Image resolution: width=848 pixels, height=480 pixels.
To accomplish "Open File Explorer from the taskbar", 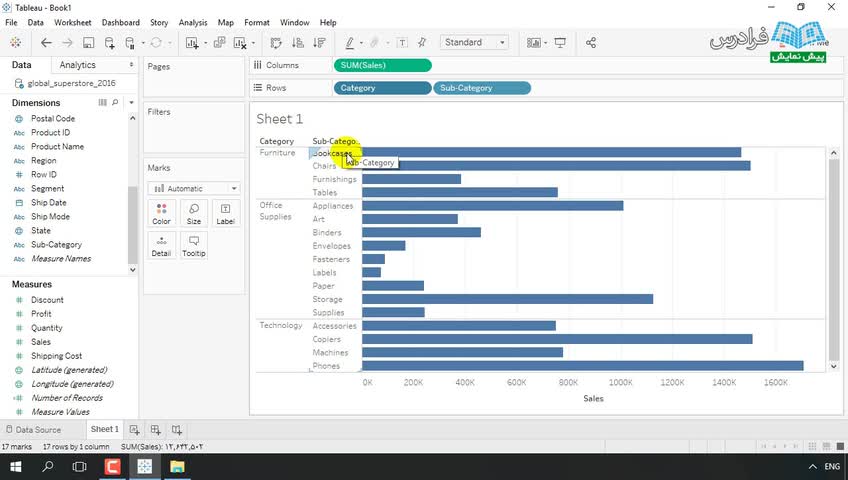I will tap(177, 466).
